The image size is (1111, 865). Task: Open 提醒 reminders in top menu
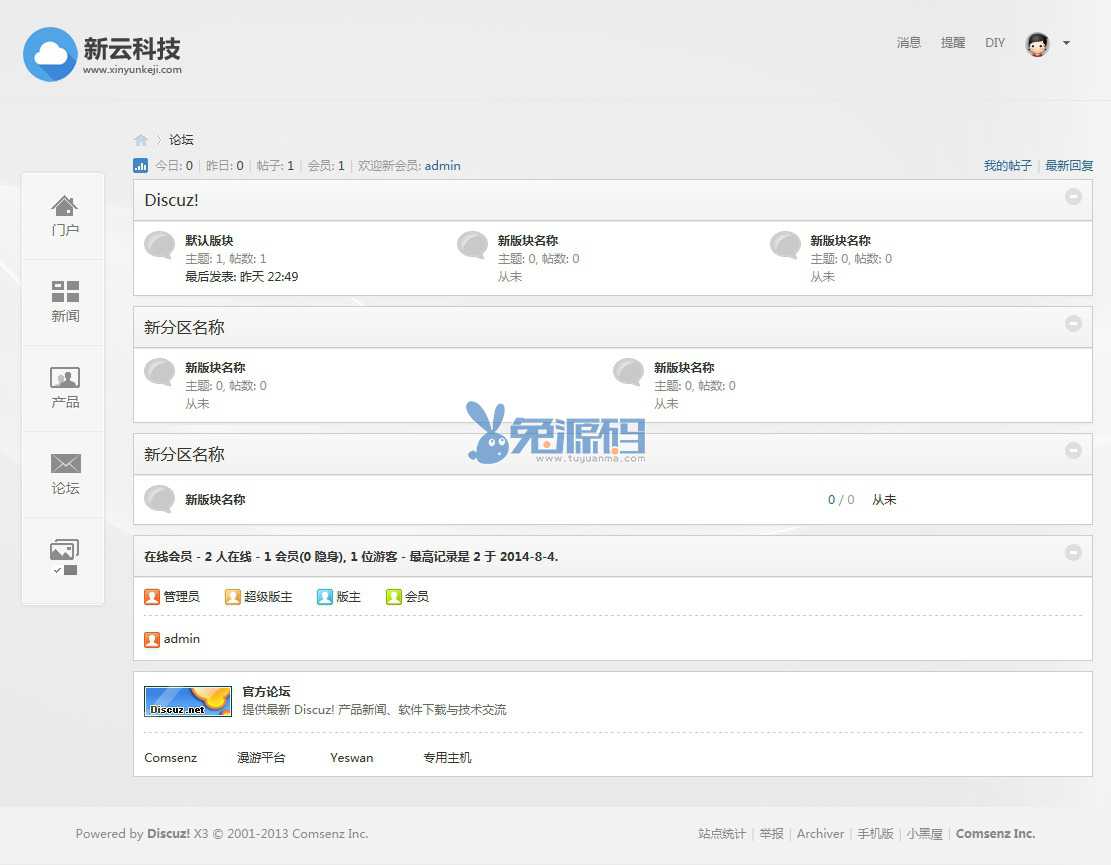pyautogui.click(x=952, y=43)
